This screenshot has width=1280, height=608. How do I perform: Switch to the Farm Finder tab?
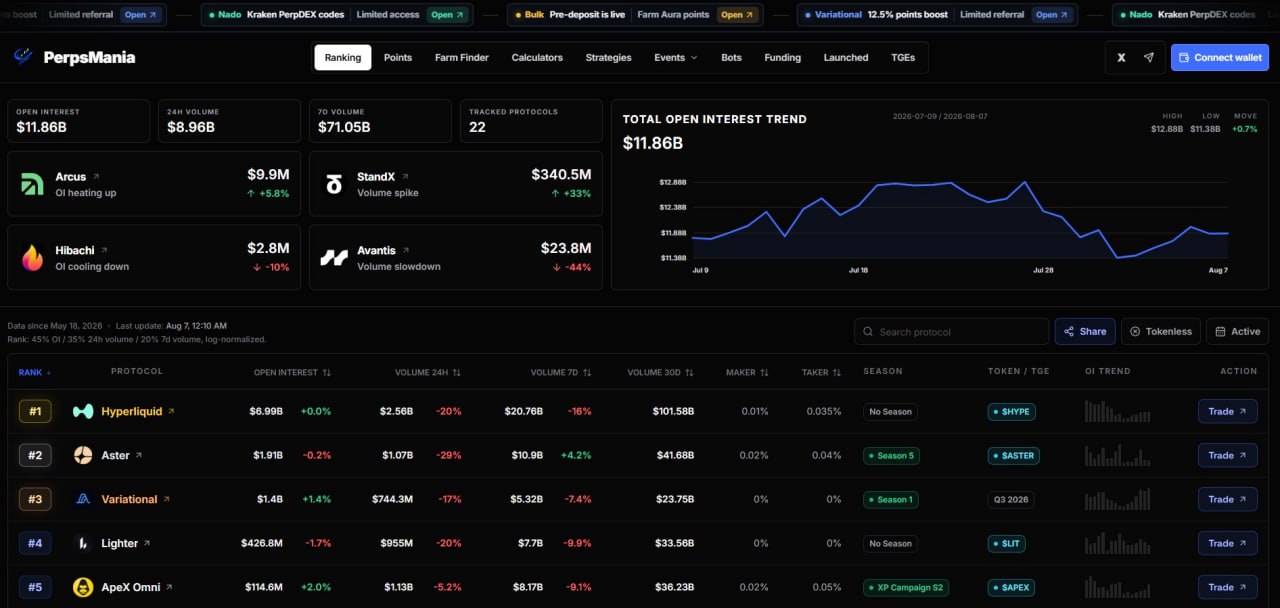[462, 58]
